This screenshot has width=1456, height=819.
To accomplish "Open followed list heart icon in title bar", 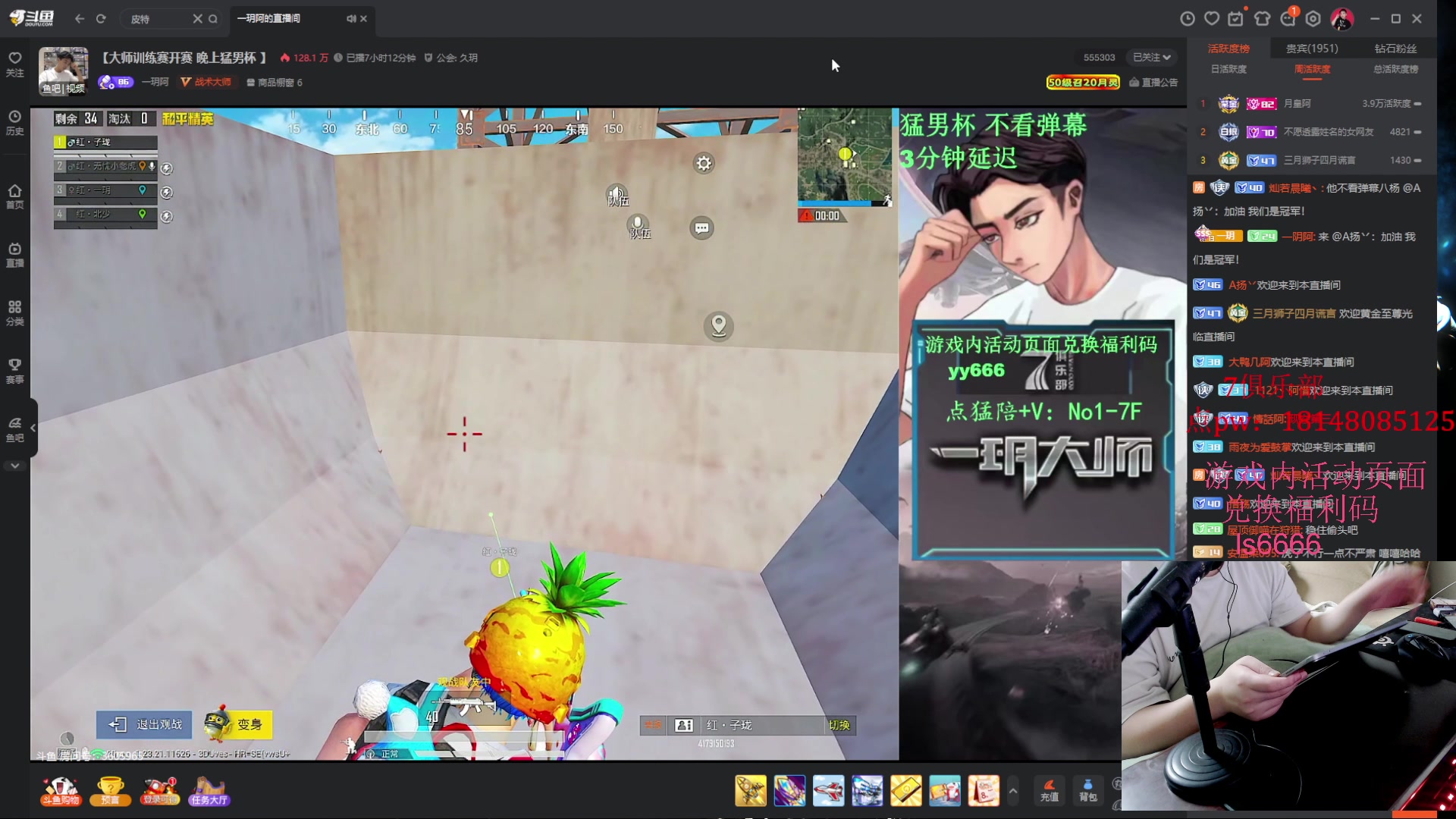I will point(1212,18).
